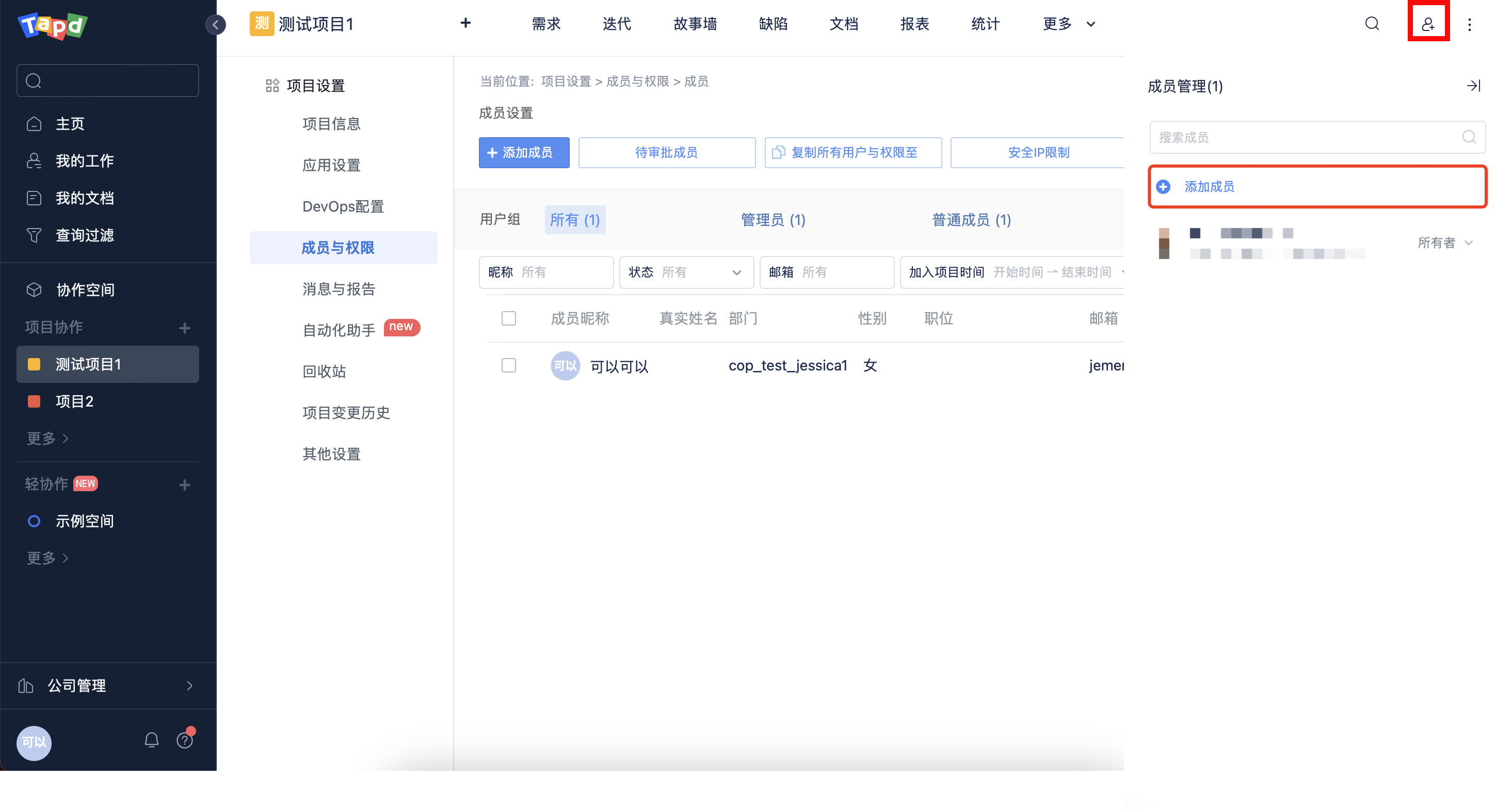This screenshot has height=809, width=1512.
Task: Open the 公司管理 building icon
Action: (26, 685)
